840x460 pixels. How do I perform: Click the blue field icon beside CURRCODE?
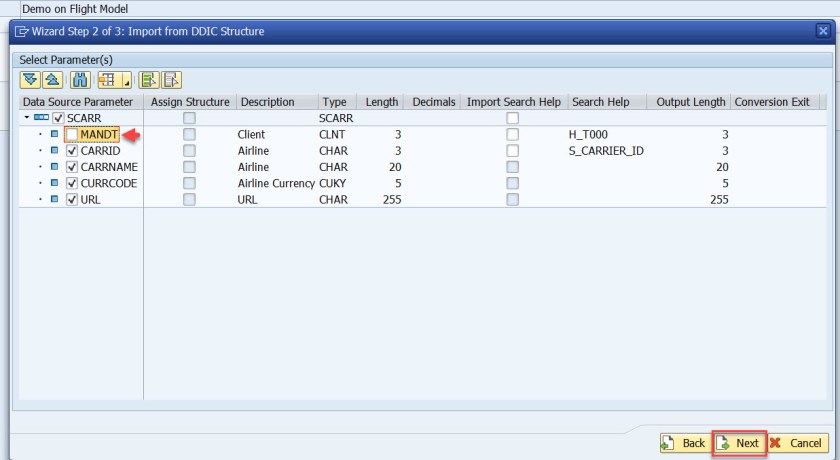[54, 183]
